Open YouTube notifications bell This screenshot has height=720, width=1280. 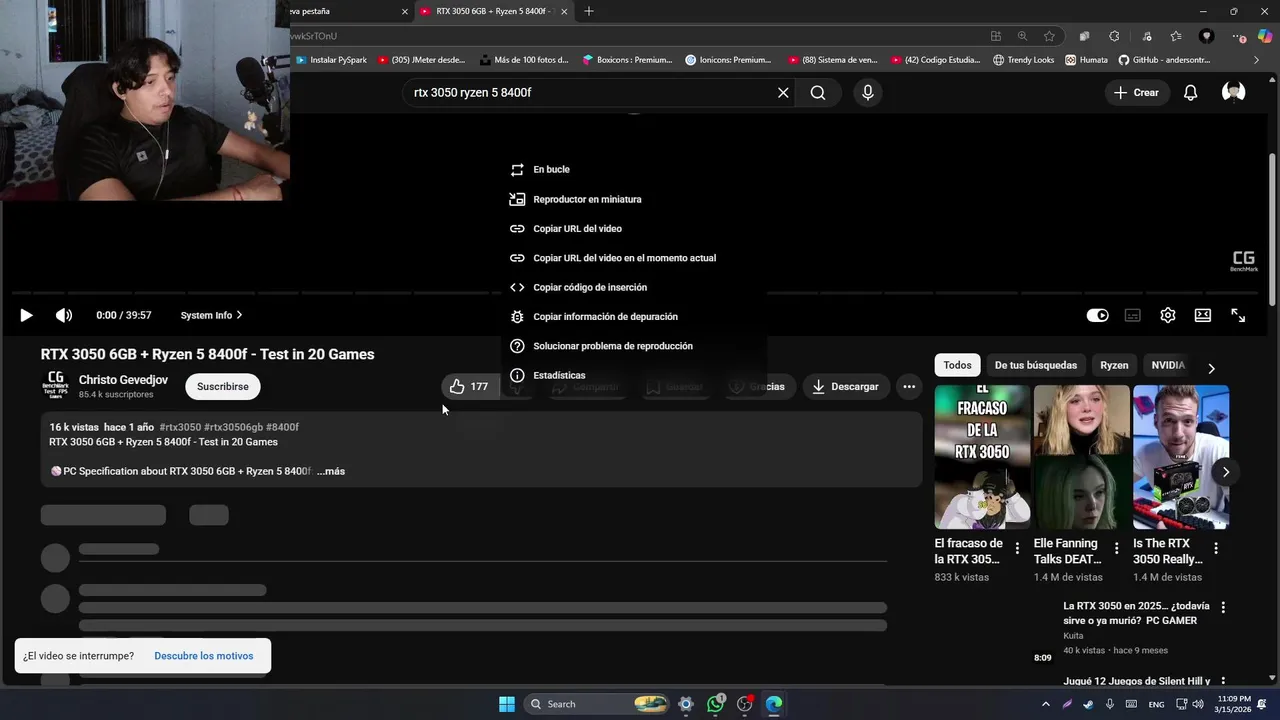1190,92
